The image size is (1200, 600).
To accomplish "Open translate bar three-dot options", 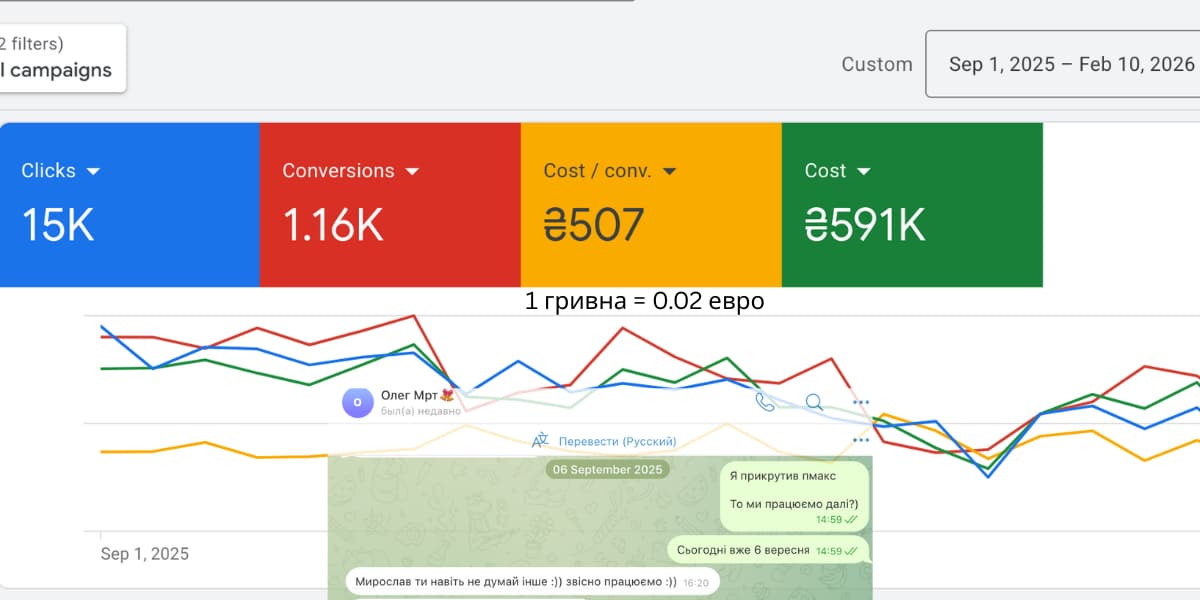I will 860,440.
